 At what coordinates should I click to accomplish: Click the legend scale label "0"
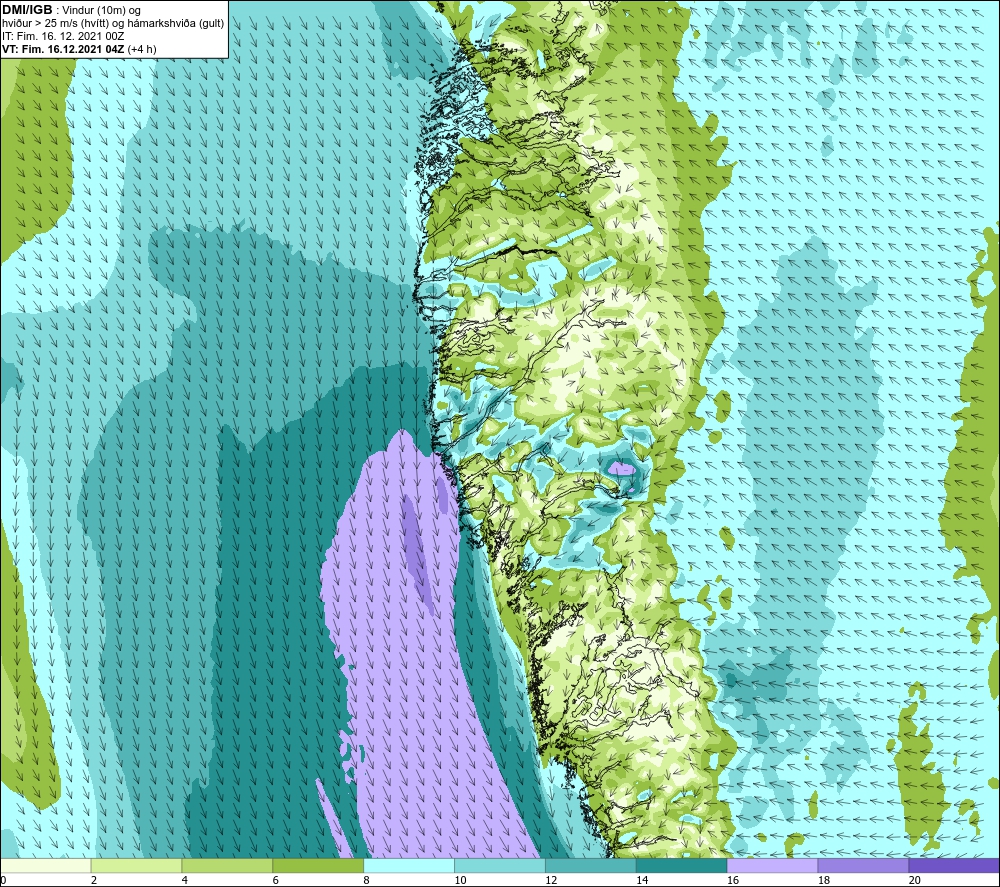pos(3,880)
